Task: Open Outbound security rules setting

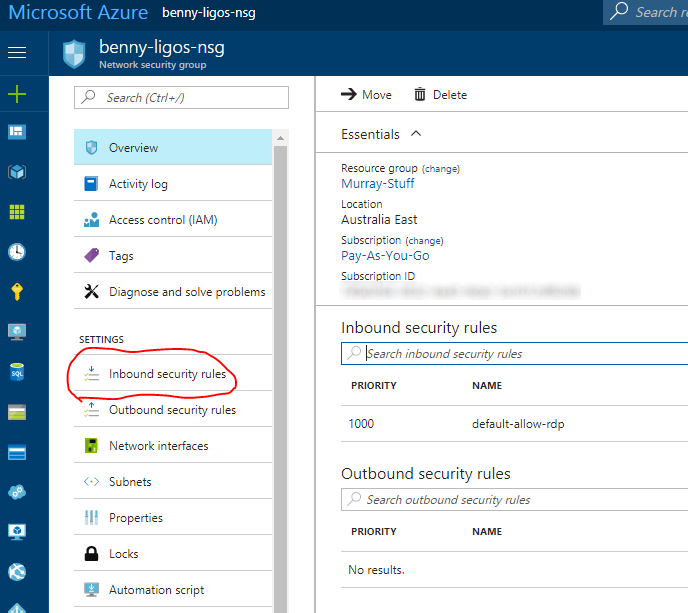Action: pyautogui.click(x=173, y=409)
